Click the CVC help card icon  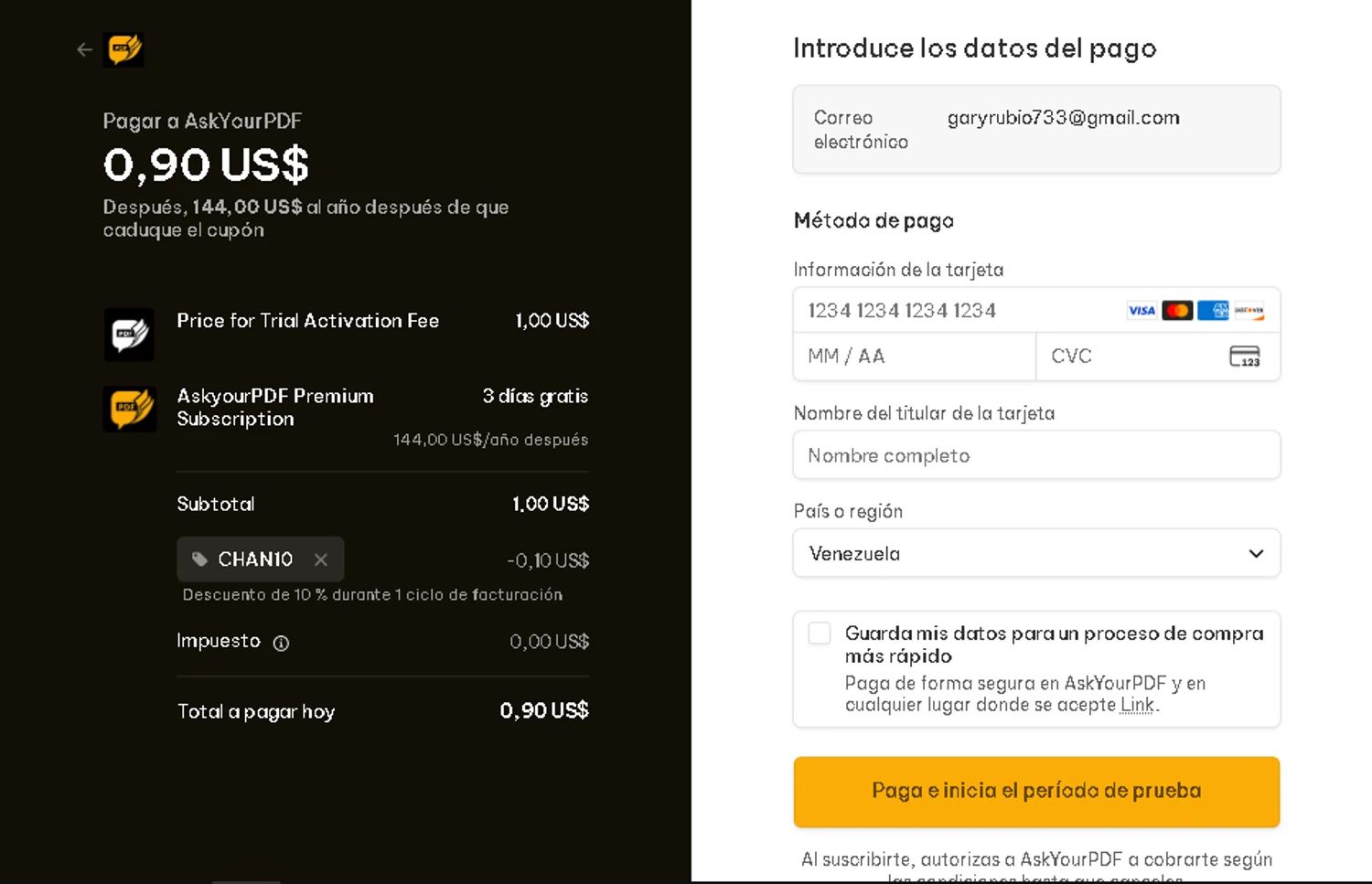pyautogui.click(x=1244, y=357)
